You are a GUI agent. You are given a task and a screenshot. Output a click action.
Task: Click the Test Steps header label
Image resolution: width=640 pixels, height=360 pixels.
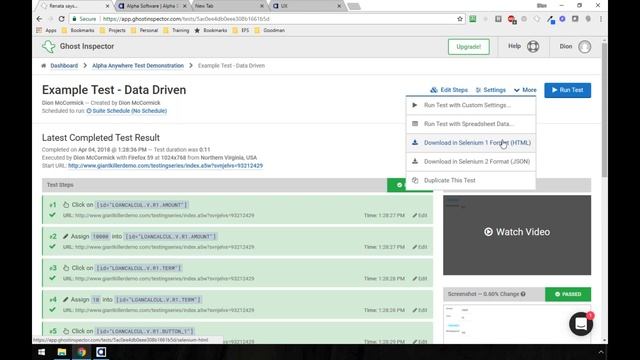coord(60,185)
